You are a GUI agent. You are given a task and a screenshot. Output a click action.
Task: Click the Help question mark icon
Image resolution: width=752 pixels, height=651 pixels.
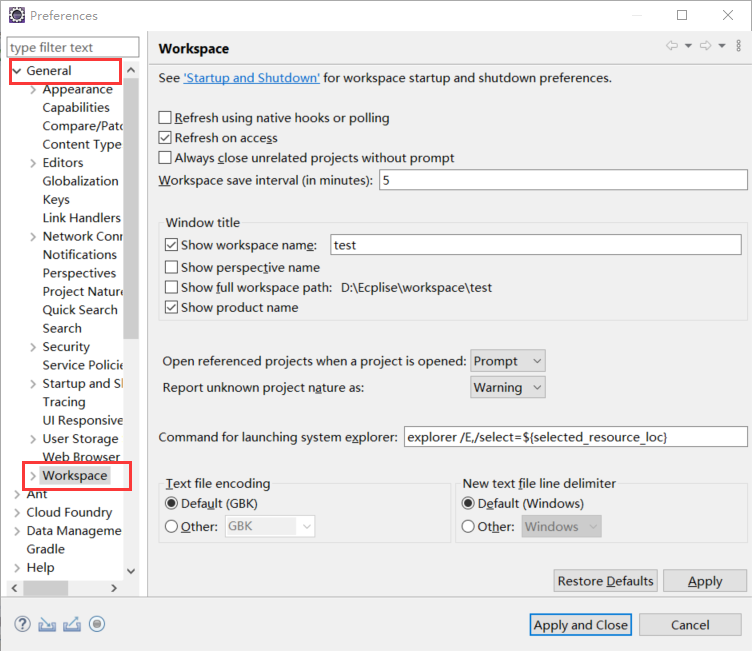click(x=22, y=624)
